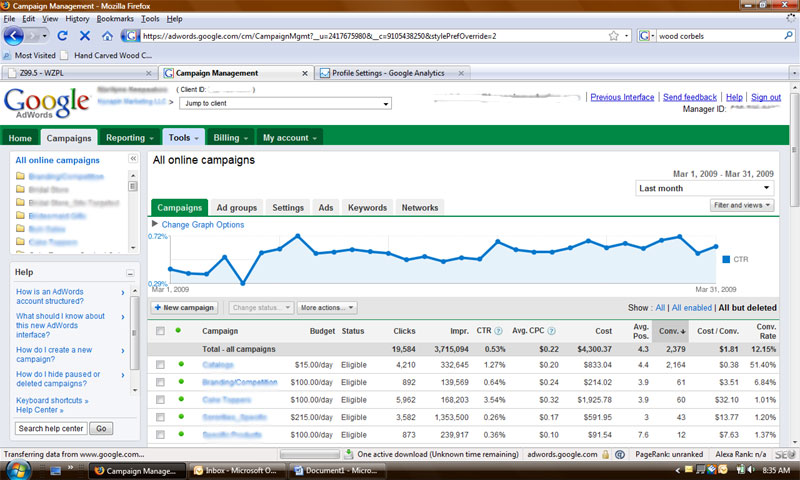Viewport: 800px width, 480px height.
Task: Bookmark the page with the star icon
Action: click(614, 36)
